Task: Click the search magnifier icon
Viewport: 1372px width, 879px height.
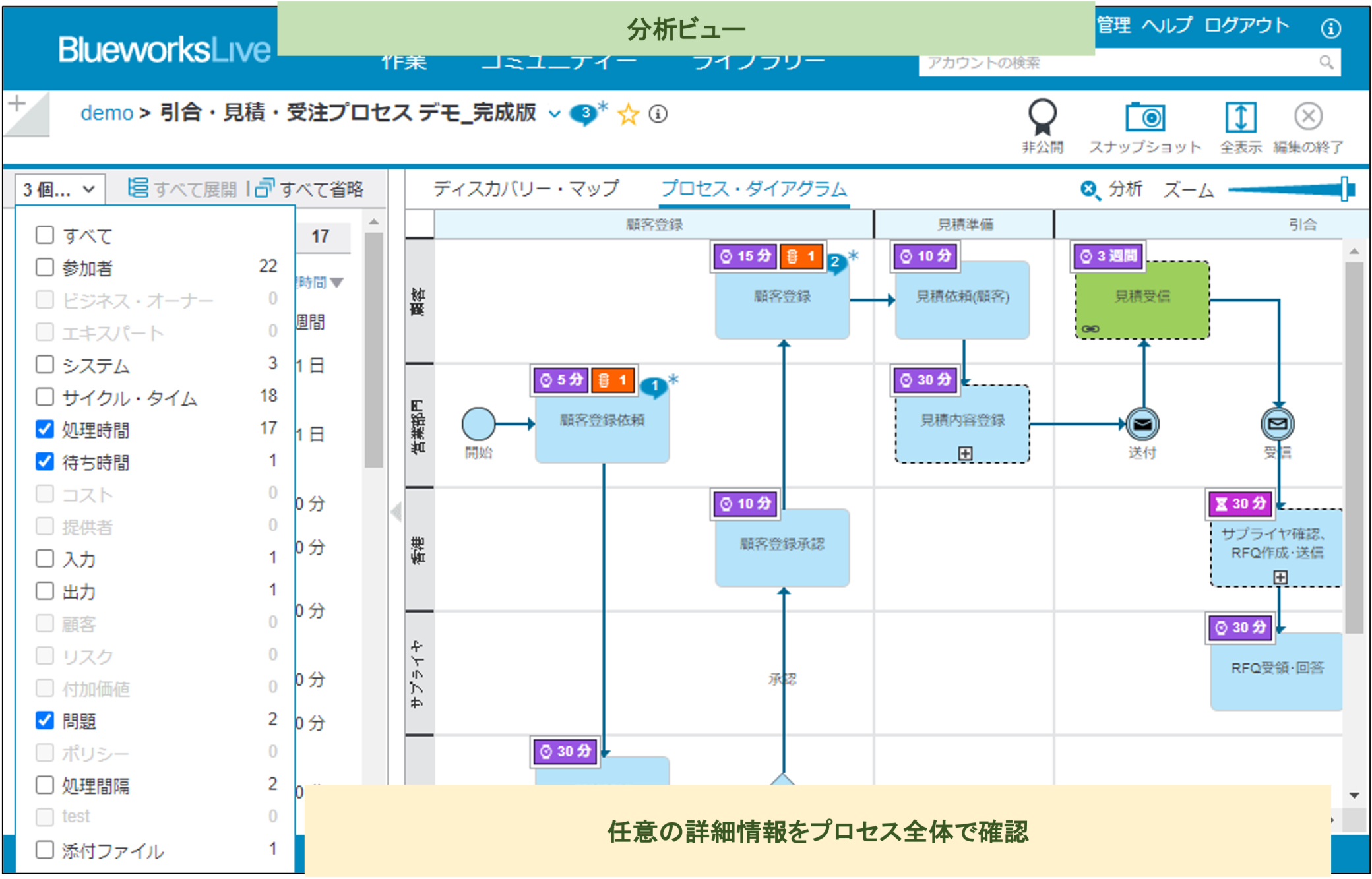Action: (1326, 62)
